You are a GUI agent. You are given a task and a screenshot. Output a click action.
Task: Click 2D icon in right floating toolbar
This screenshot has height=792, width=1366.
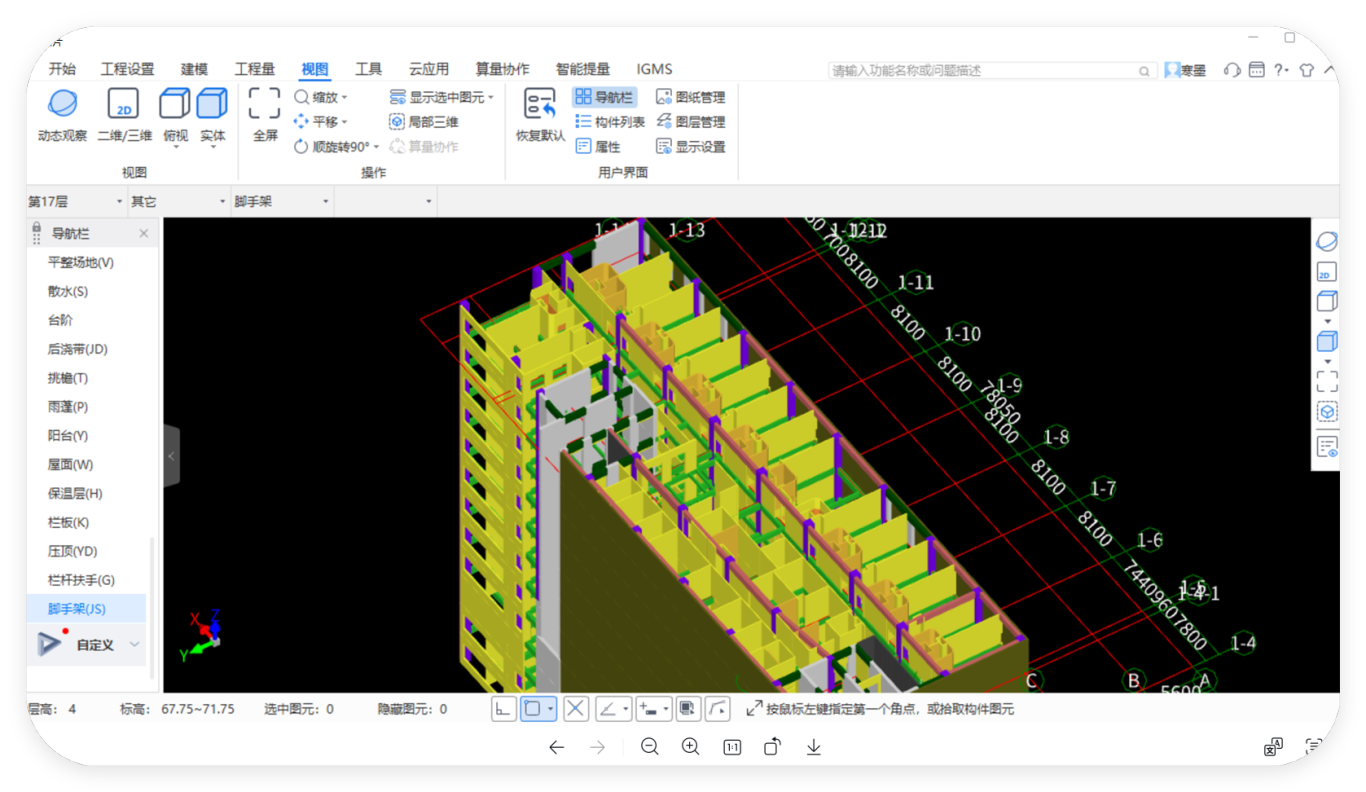click(x=1326, y=272)
